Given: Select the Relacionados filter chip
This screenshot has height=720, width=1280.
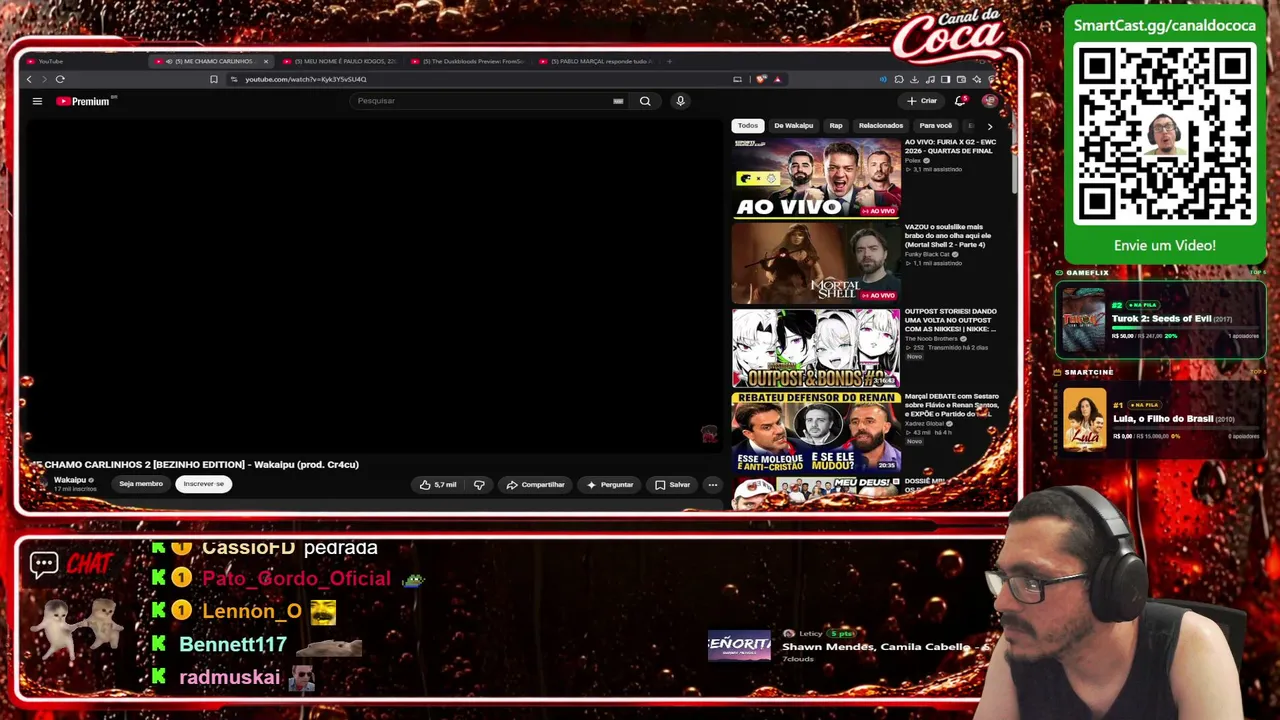Looking at the screenshot, I should point(881,126).
